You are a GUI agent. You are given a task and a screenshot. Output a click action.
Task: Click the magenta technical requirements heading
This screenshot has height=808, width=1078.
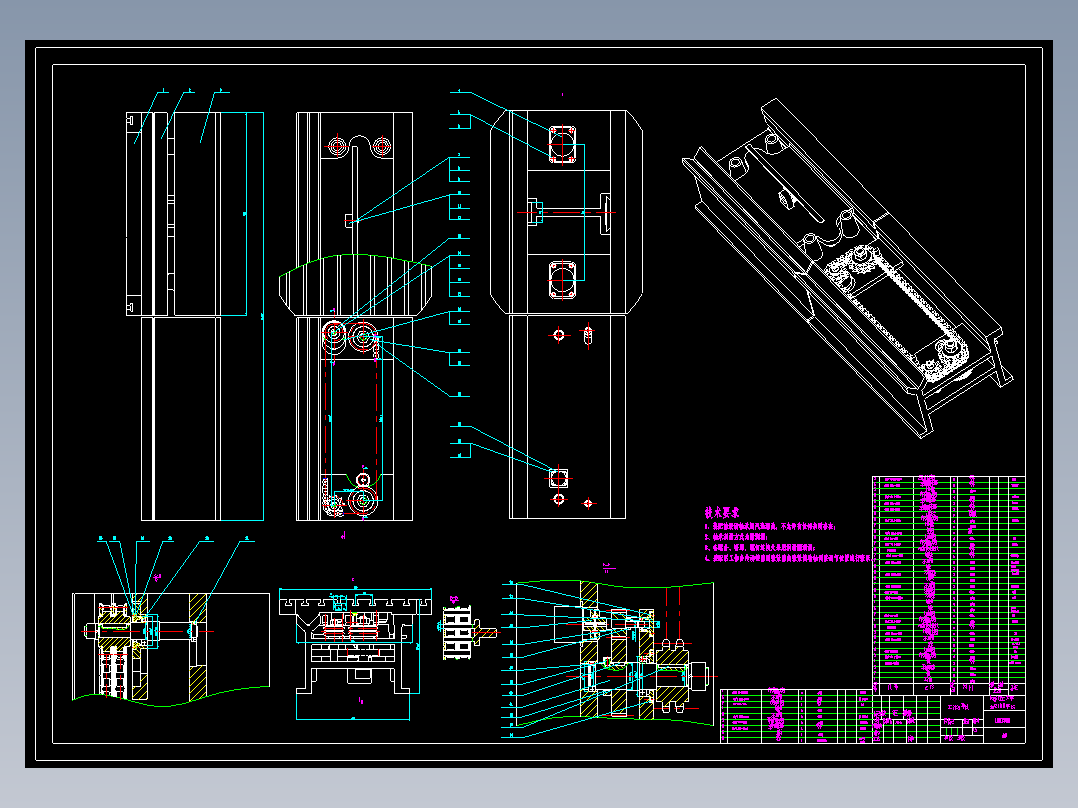721,512
